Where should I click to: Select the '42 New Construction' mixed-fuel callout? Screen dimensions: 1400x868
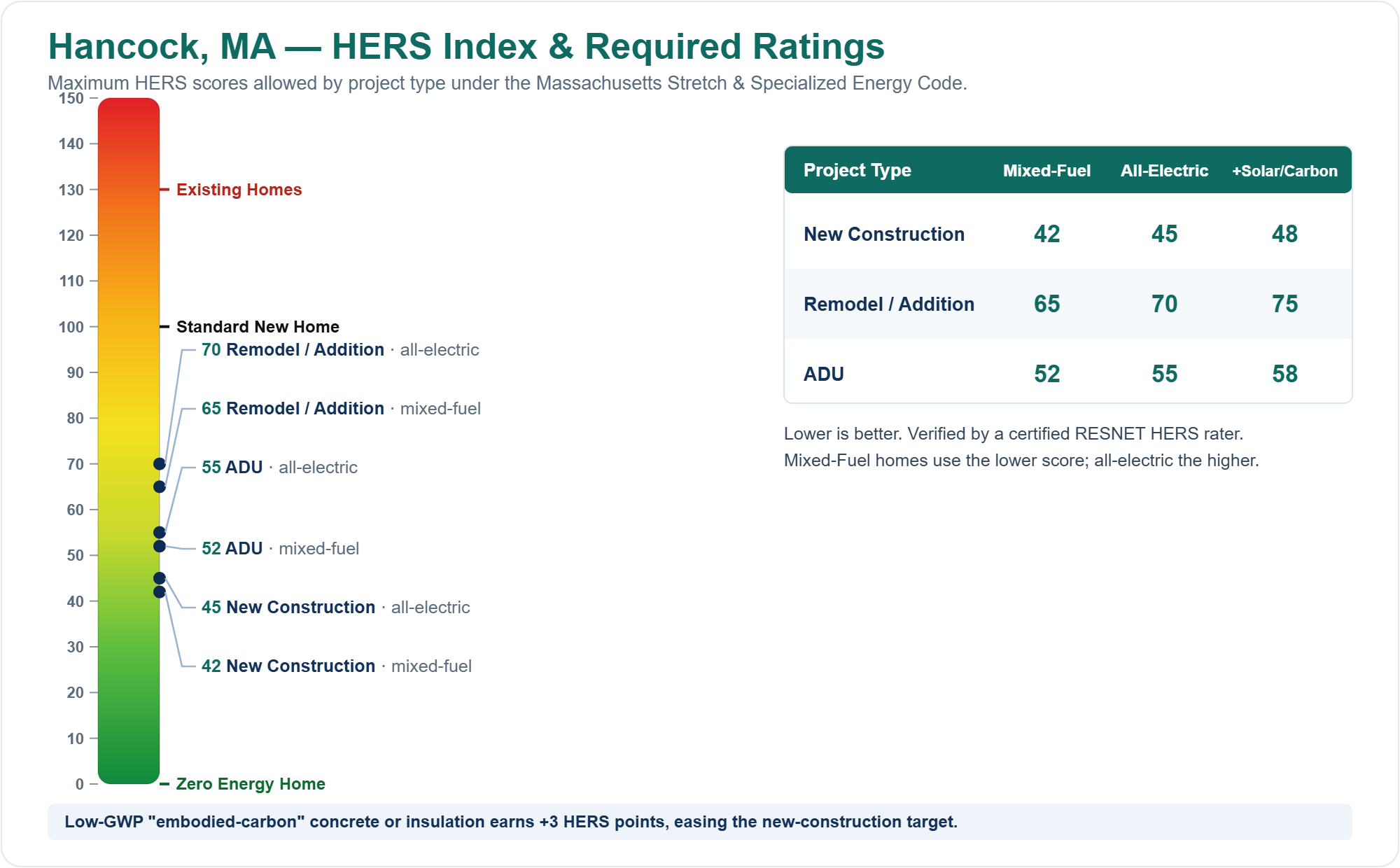click(337, 666)
